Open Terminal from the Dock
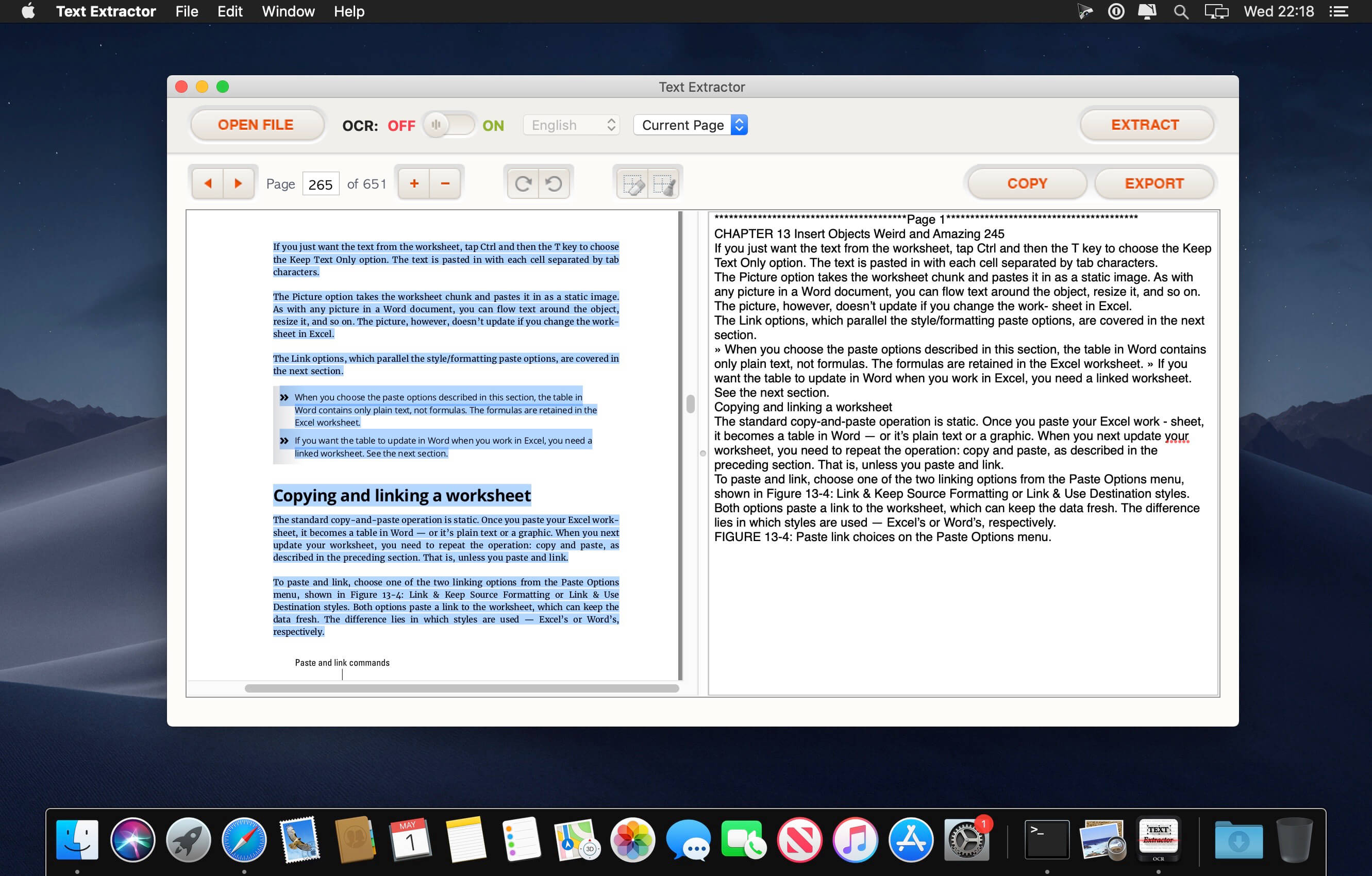This screenshot has height=876, width=1372. (1047, 839)
